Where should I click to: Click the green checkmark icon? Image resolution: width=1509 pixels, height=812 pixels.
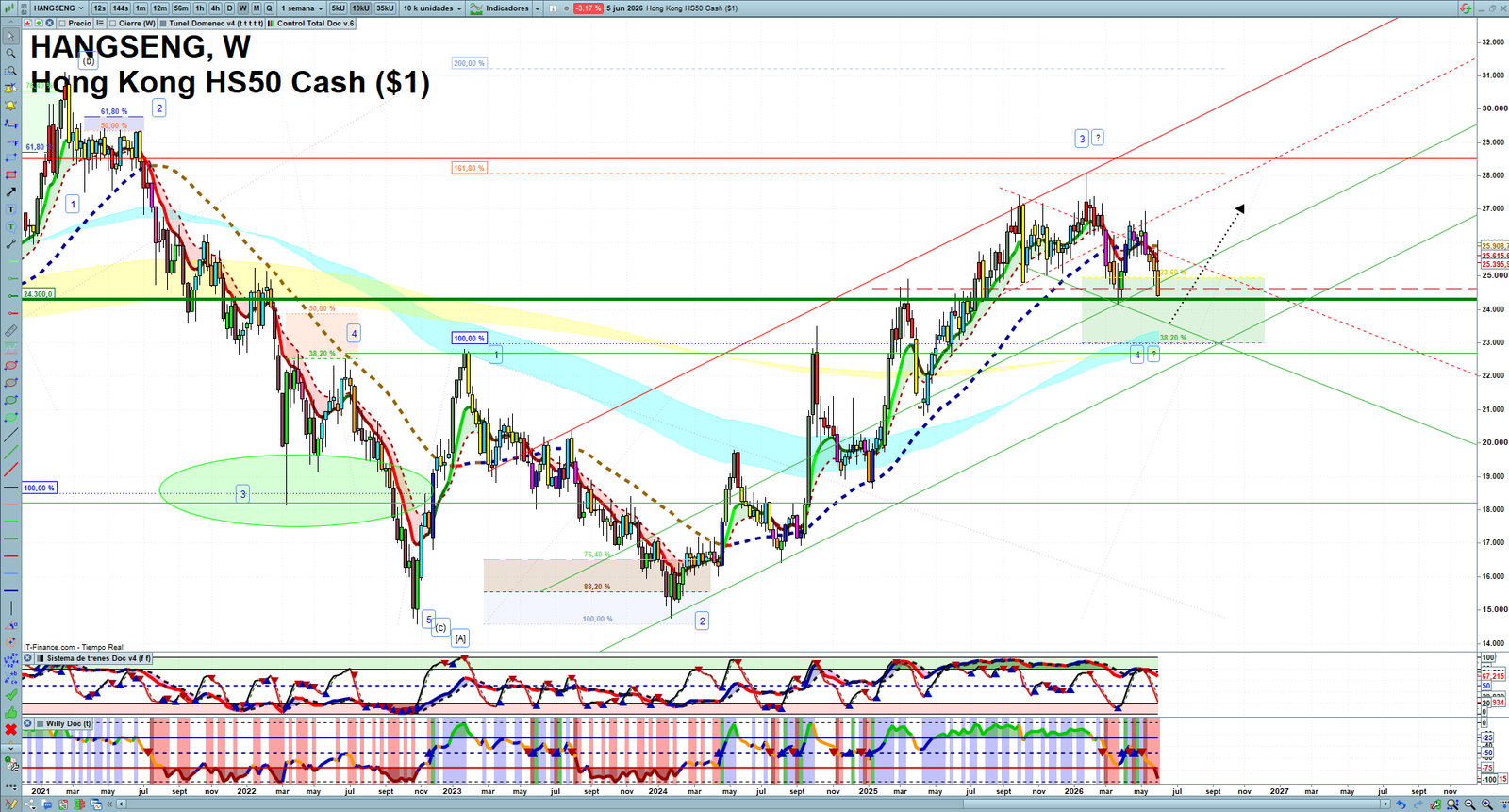point(11,694)
